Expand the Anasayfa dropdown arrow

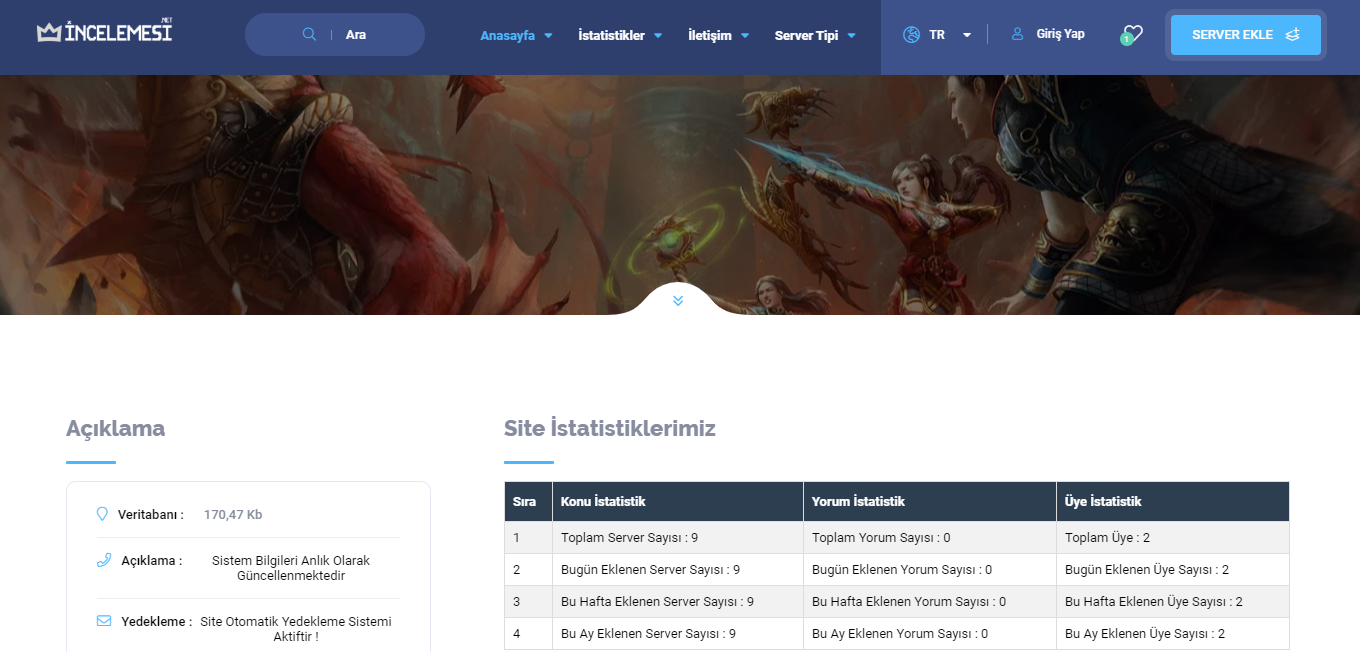point(548,35)
